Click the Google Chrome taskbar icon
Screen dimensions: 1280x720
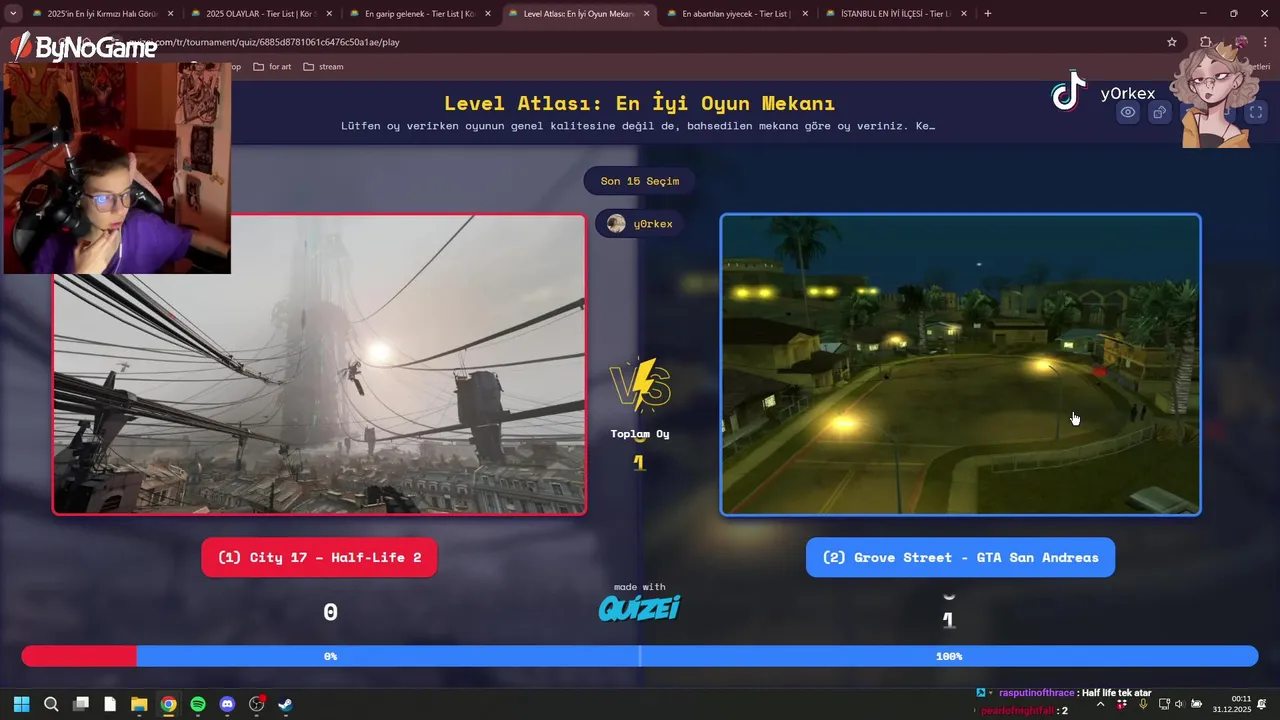(169, 704)
